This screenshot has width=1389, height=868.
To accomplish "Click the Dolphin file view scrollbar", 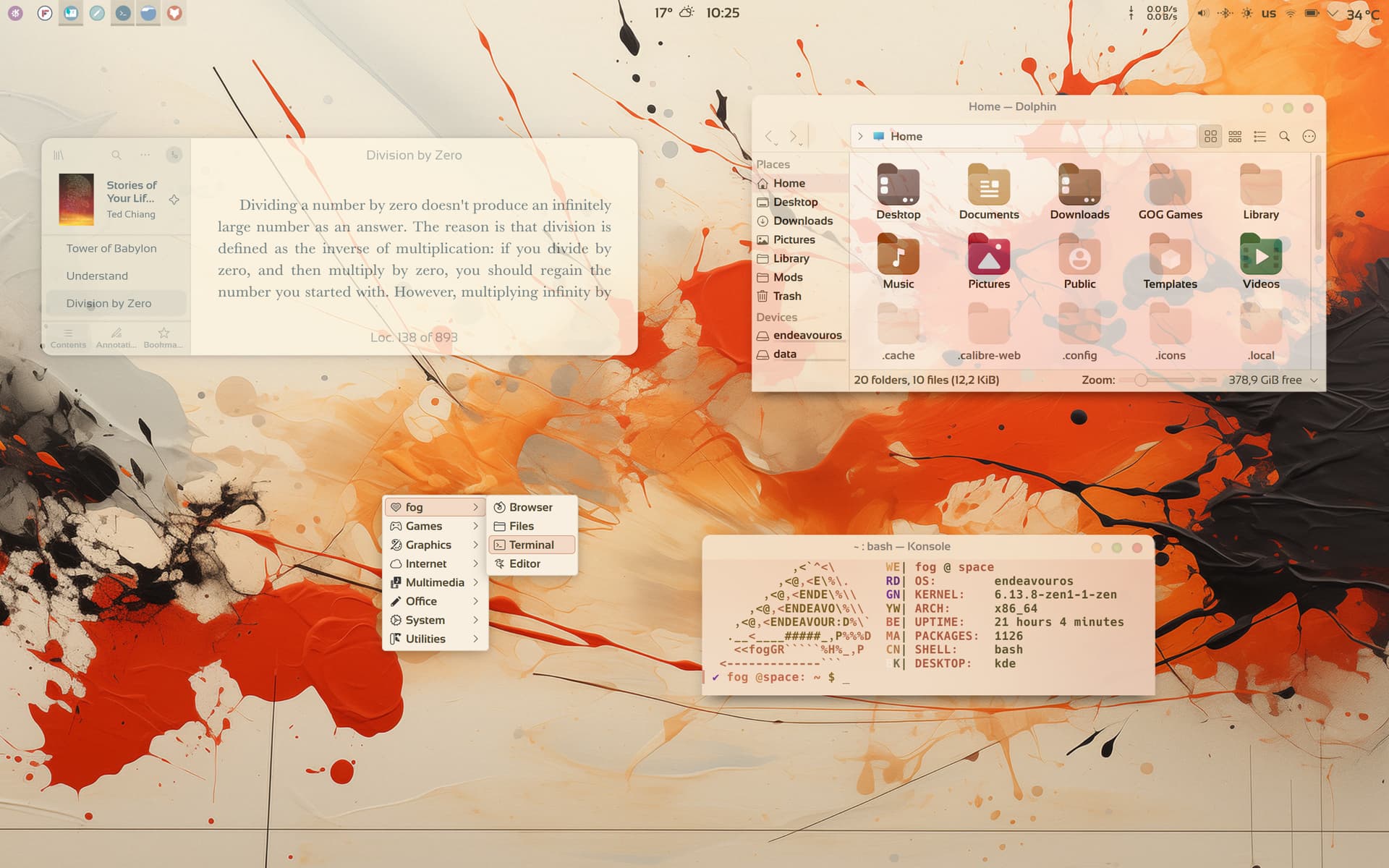I will 1317,203.
